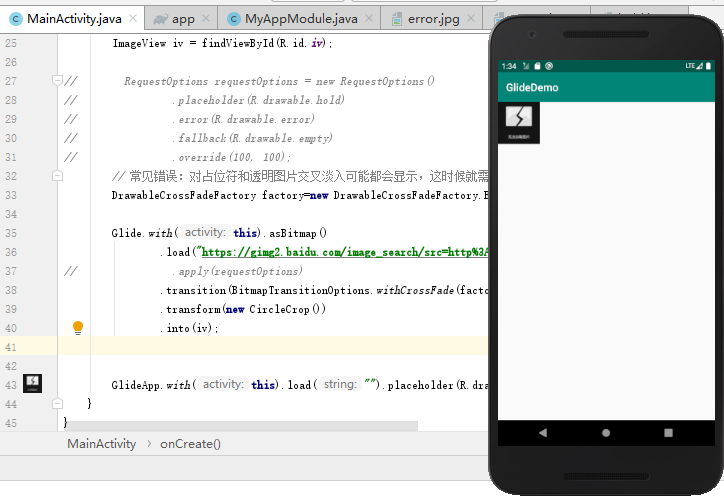Click the Java class icon on MainActivity.java tab

click(x=16, y=19)
